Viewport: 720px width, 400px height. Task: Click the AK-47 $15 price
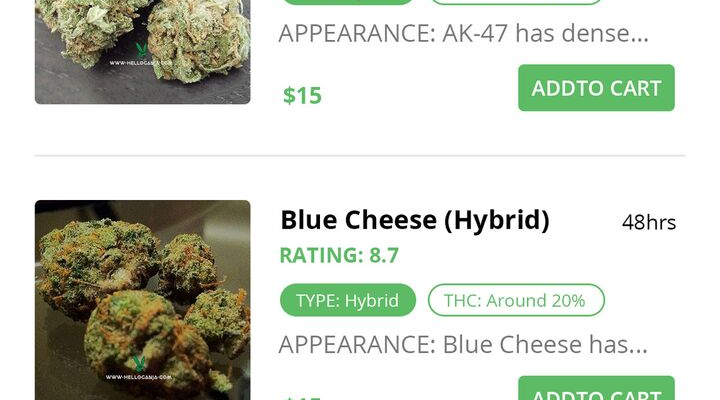point(302,96)
